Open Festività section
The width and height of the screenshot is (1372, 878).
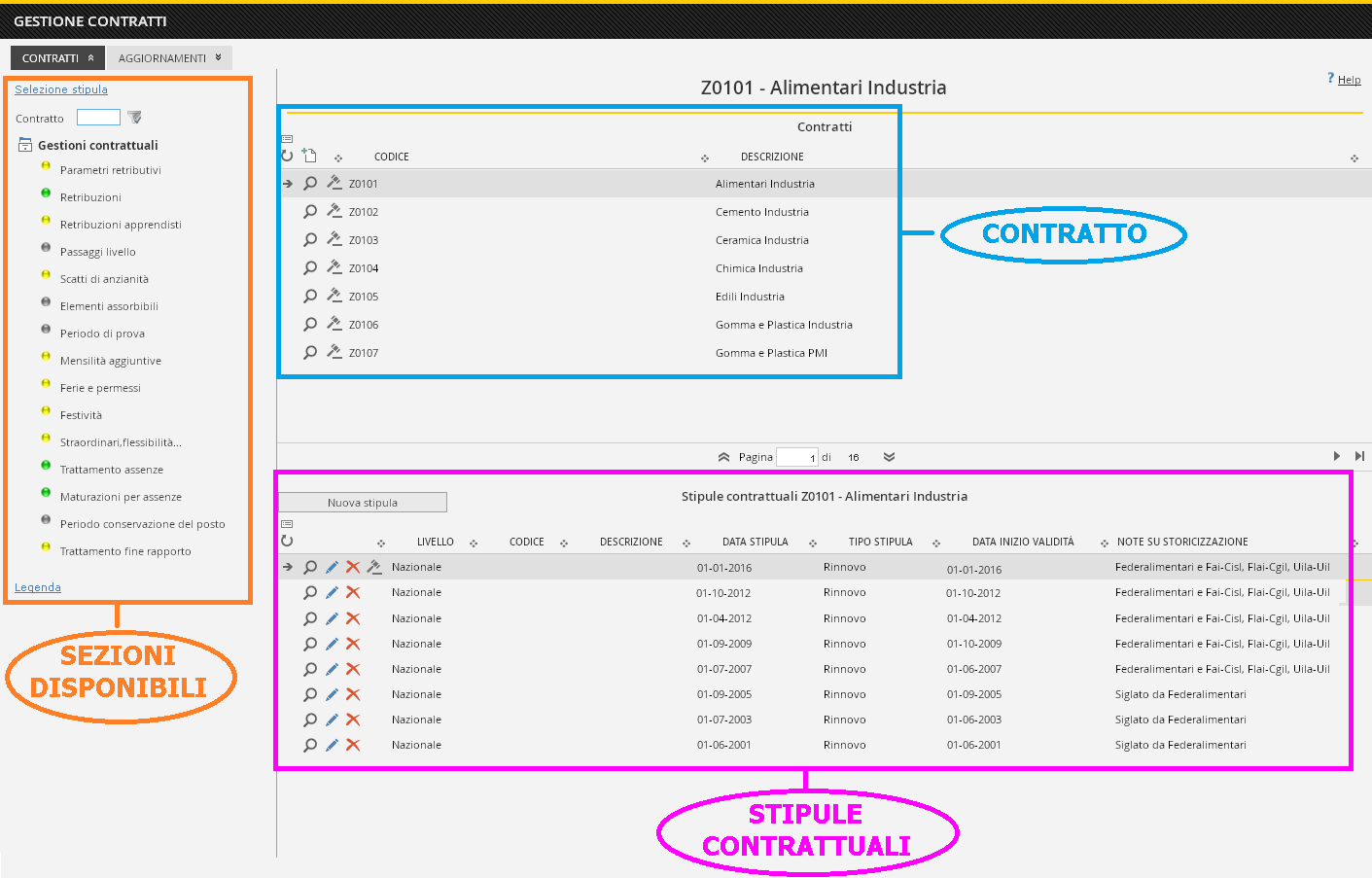click(81, 415)
